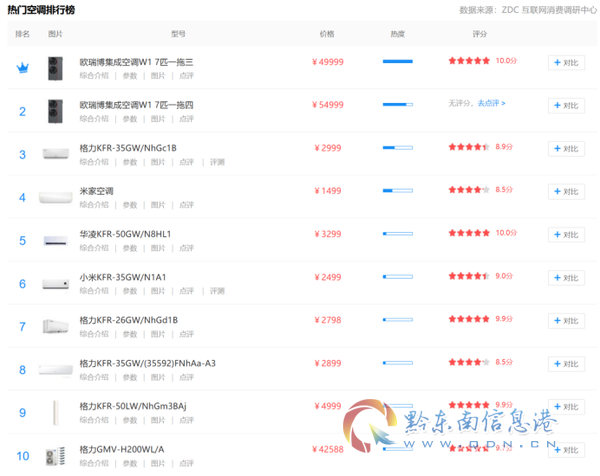The image size is (600, 476).
Task: Open 图片 under 米家空调
Action: click(158, 205)
